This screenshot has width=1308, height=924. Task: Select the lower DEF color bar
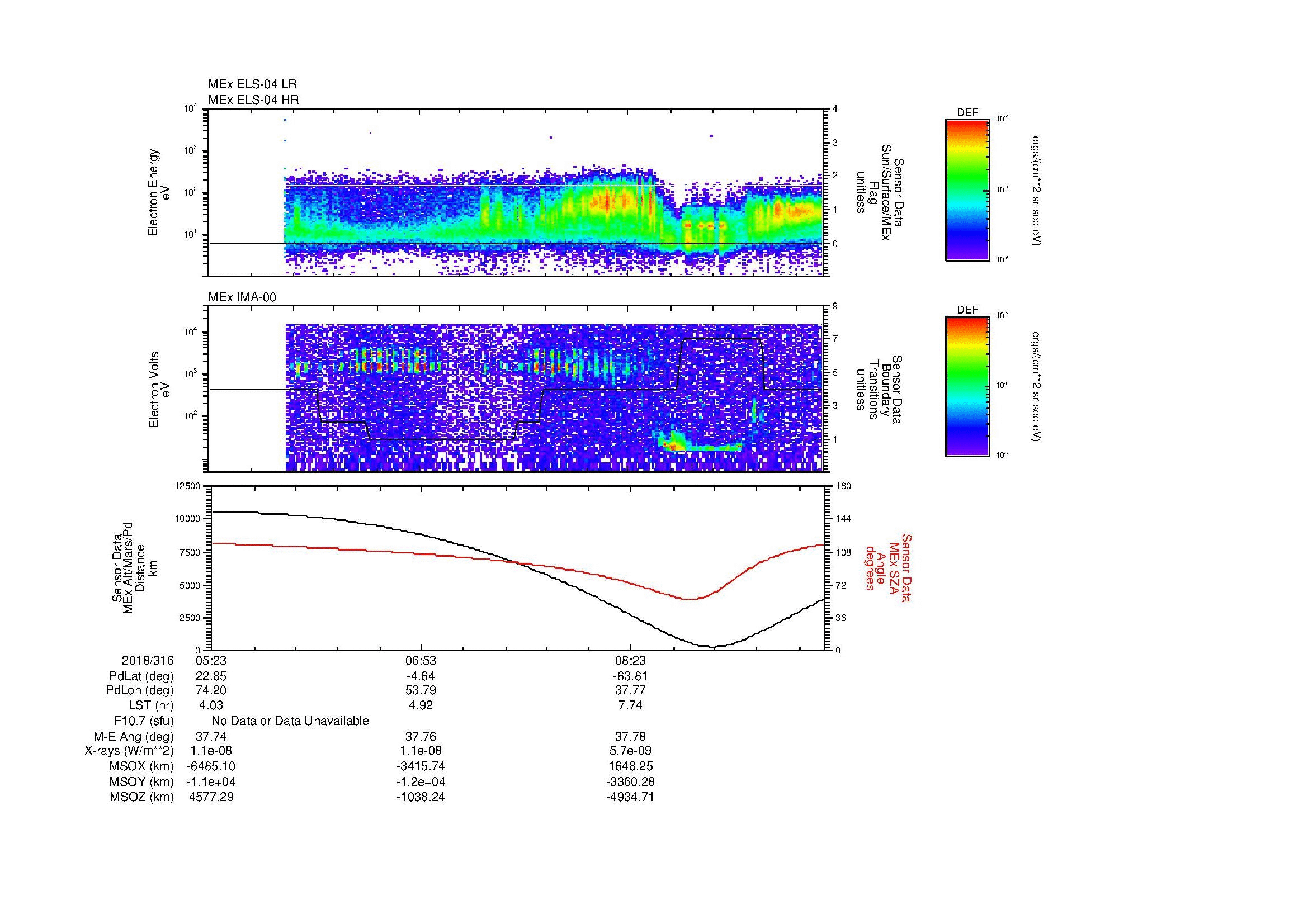pos(967,387)
